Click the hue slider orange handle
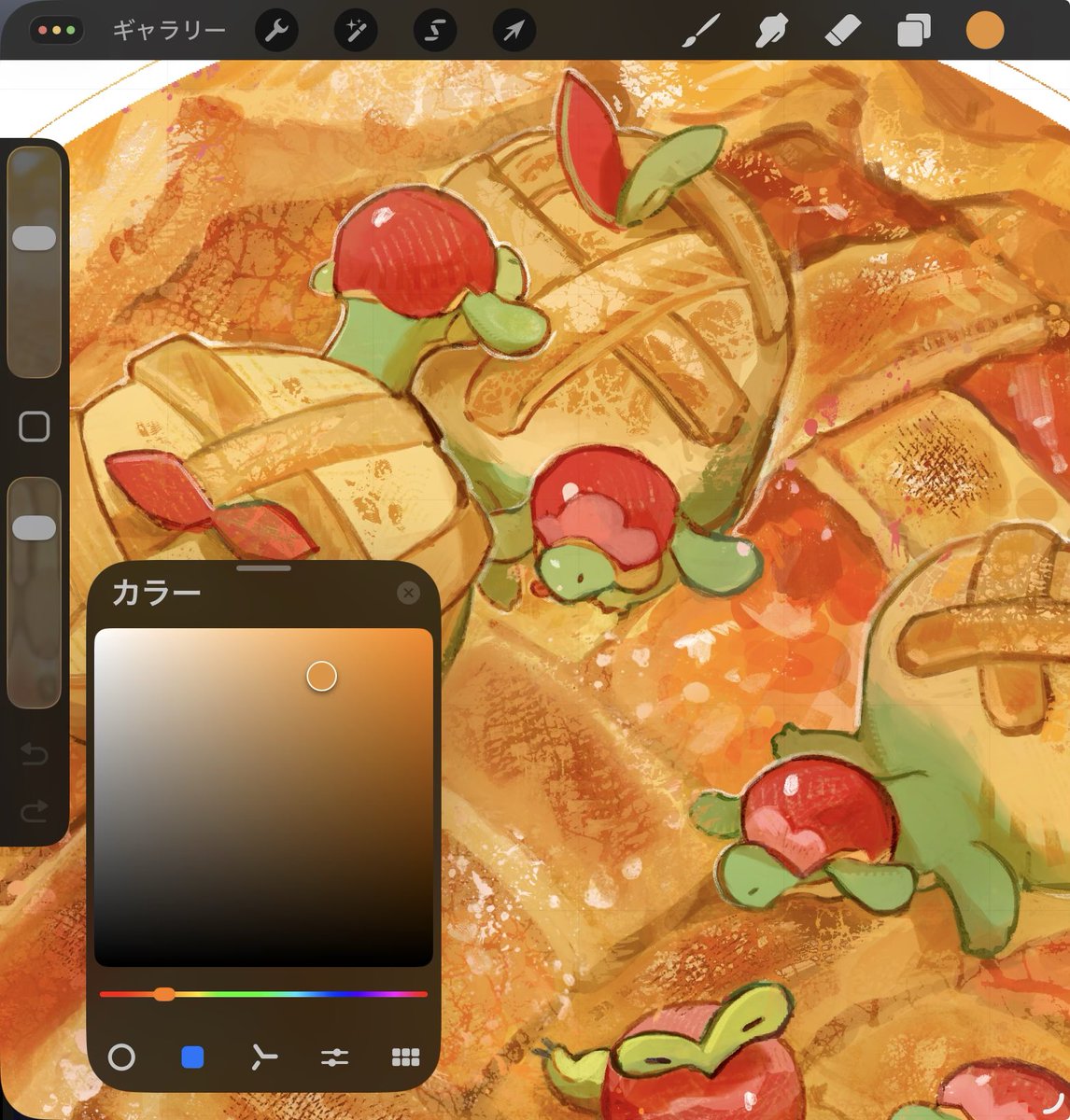Screen dimensions: 1070x1120 pyautogui.click(x=164, y=994)
